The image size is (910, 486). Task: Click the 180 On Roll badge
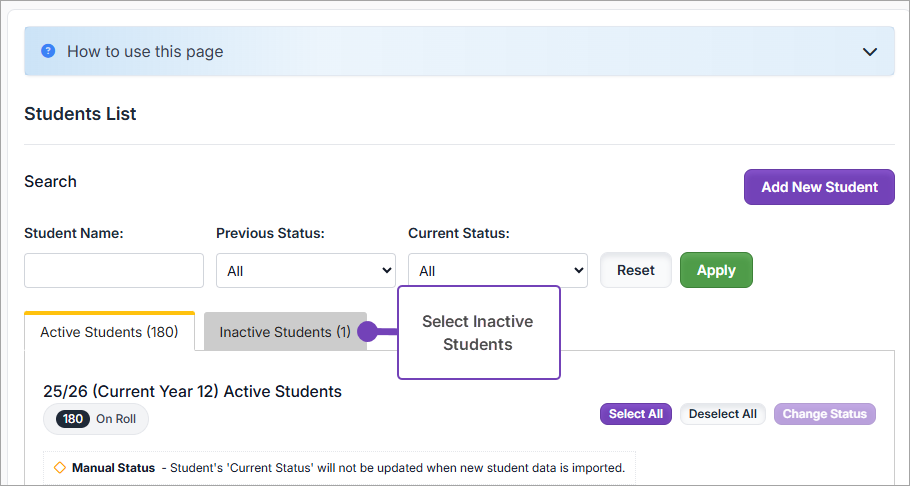(96, 419)
